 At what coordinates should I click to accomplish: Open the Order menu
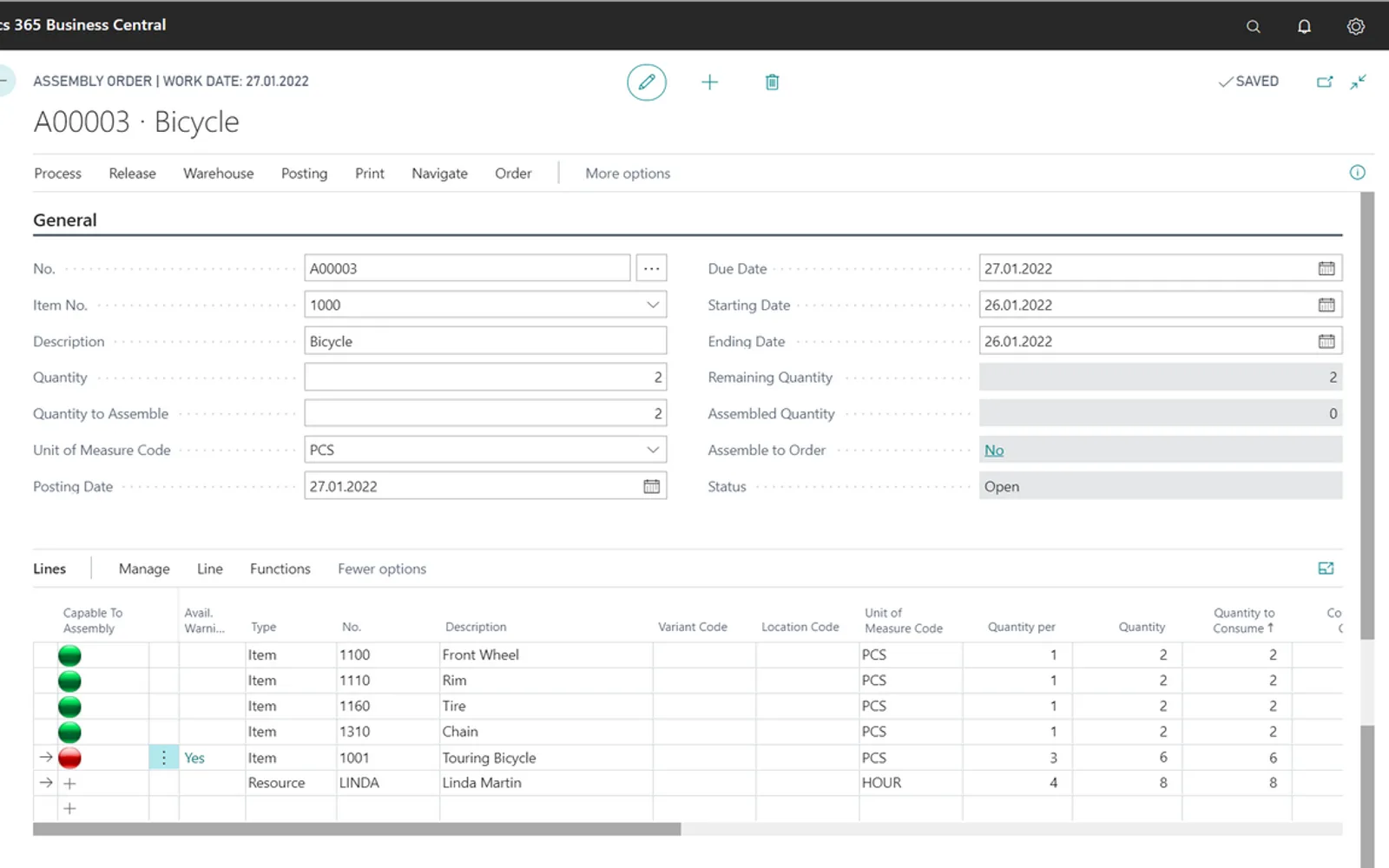point(513,173)
